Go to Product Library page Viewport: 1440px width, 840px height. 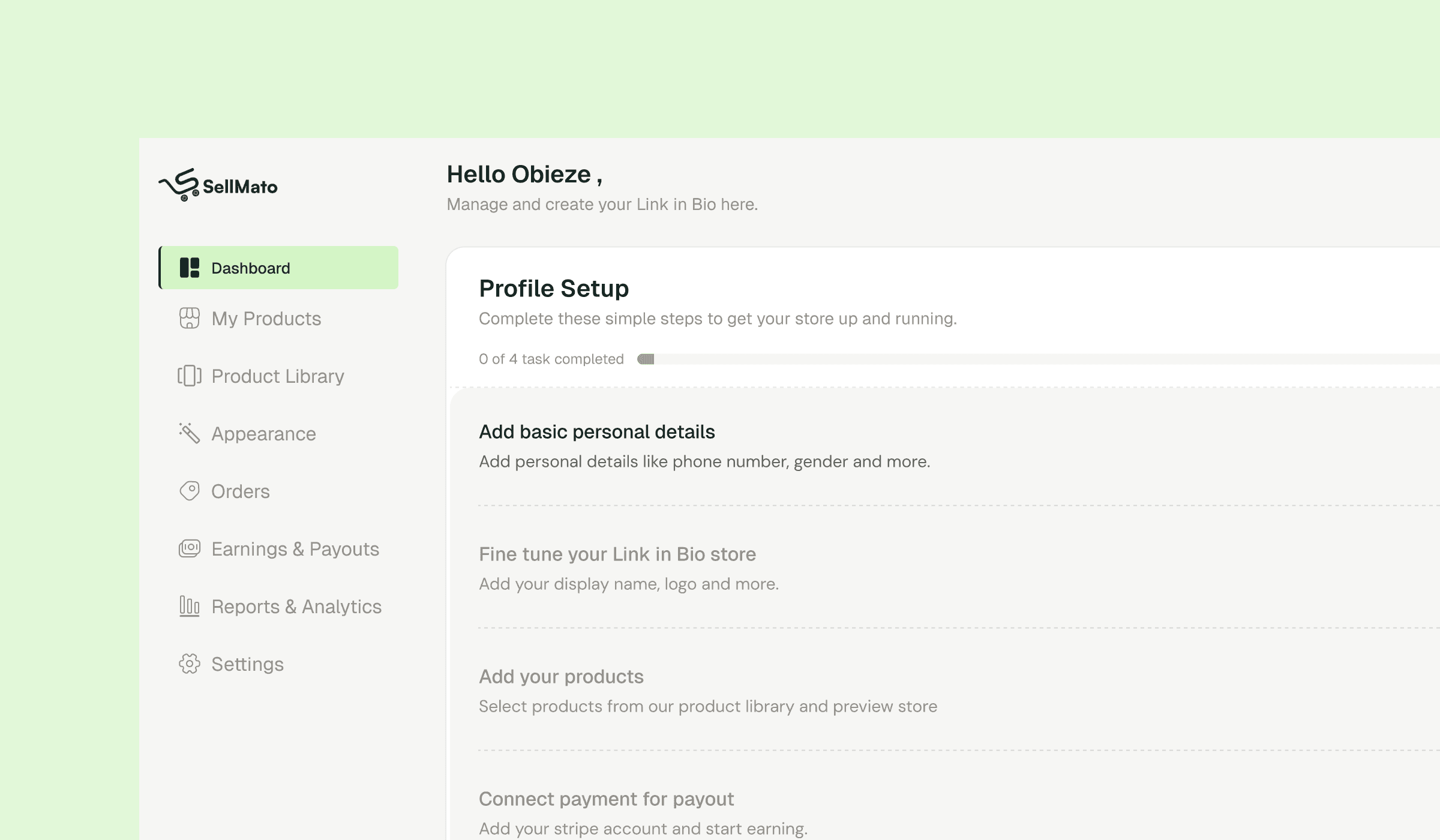click(x=278, y=376)
